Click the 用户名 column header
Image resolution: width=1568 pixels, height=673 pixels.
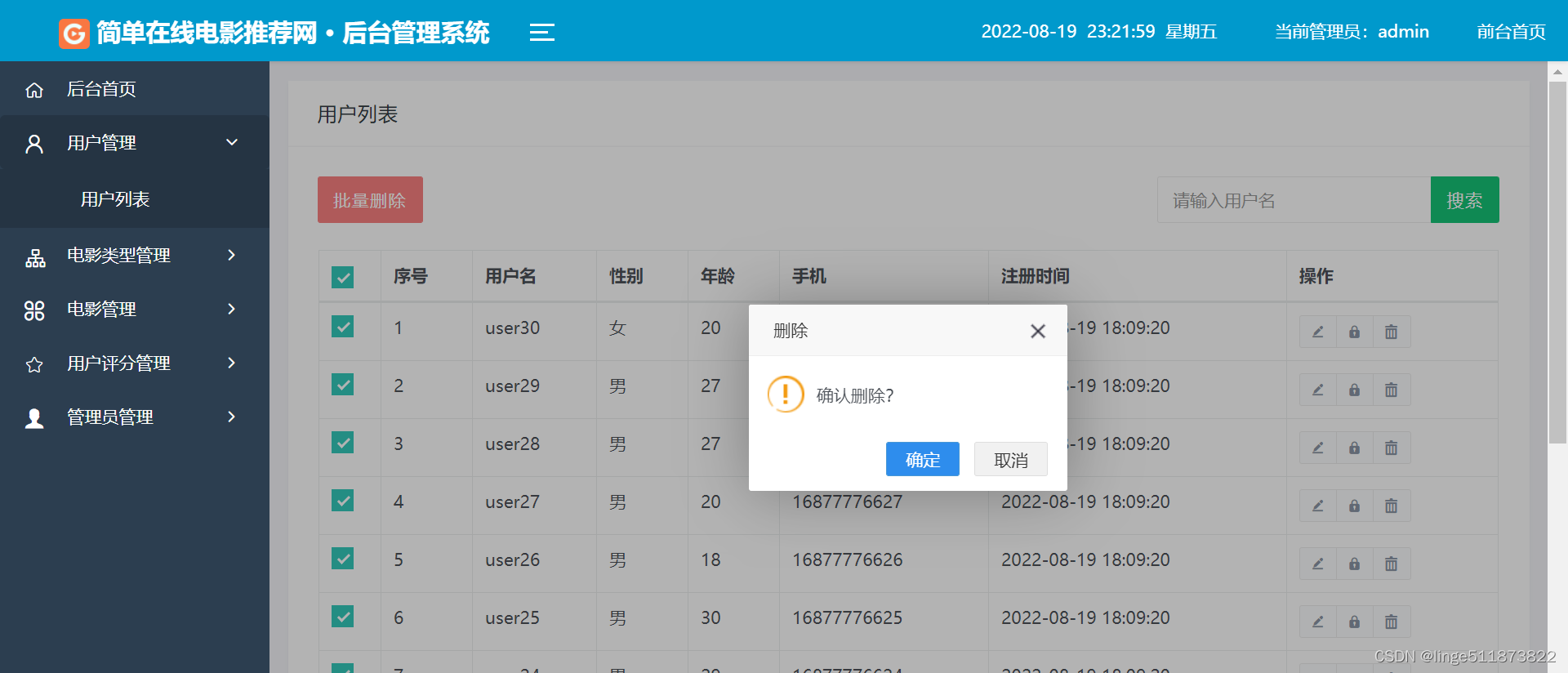point(511,276)
